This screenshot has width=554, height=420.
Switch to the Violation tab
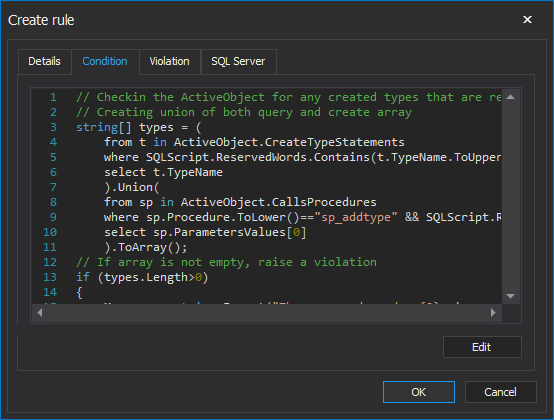coord(170,61)
